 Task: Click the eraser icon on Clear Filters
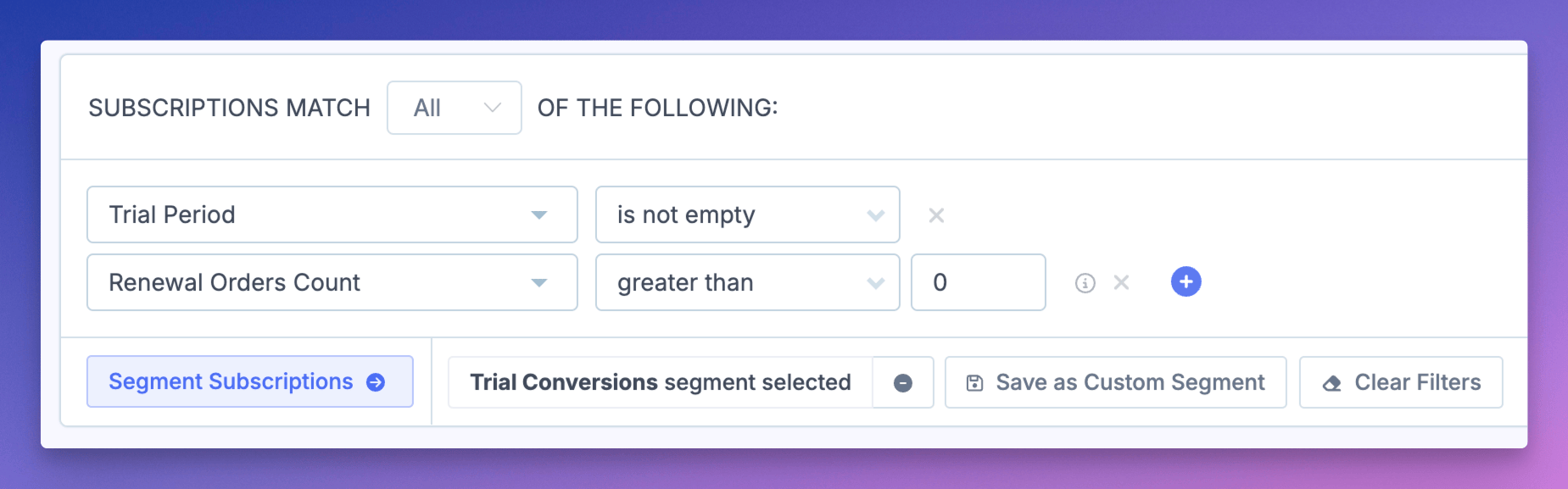point(1332,383)
